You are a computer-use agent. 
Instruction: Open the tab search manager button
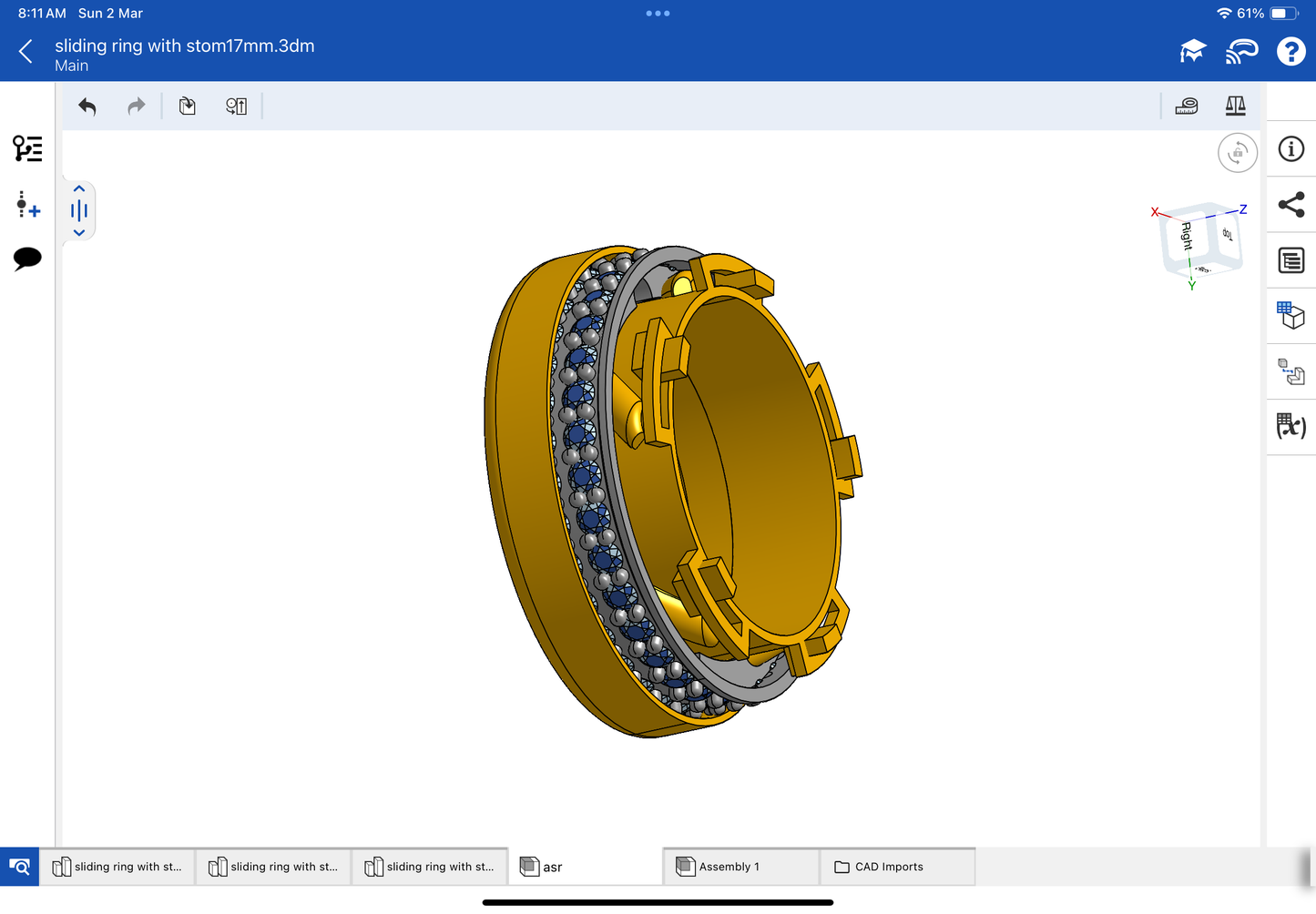point(19,867)
